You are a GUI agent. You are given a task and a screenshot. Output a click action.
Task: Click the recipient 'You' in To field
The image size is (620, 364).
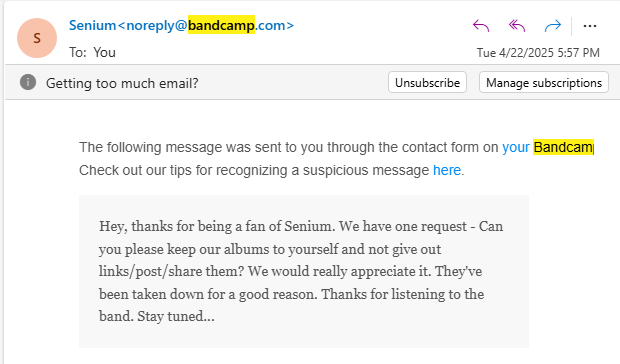pos(104,52)
